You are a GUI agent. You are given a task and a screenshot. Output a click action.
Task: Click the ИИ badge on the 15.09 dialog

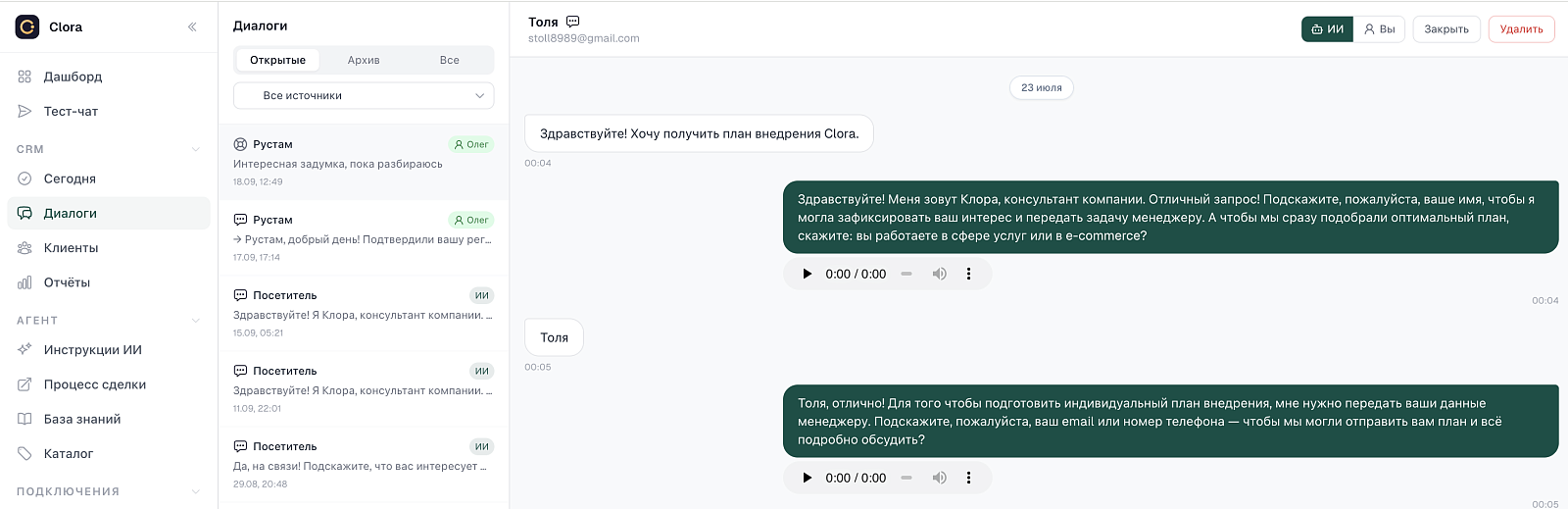[482, 295]
